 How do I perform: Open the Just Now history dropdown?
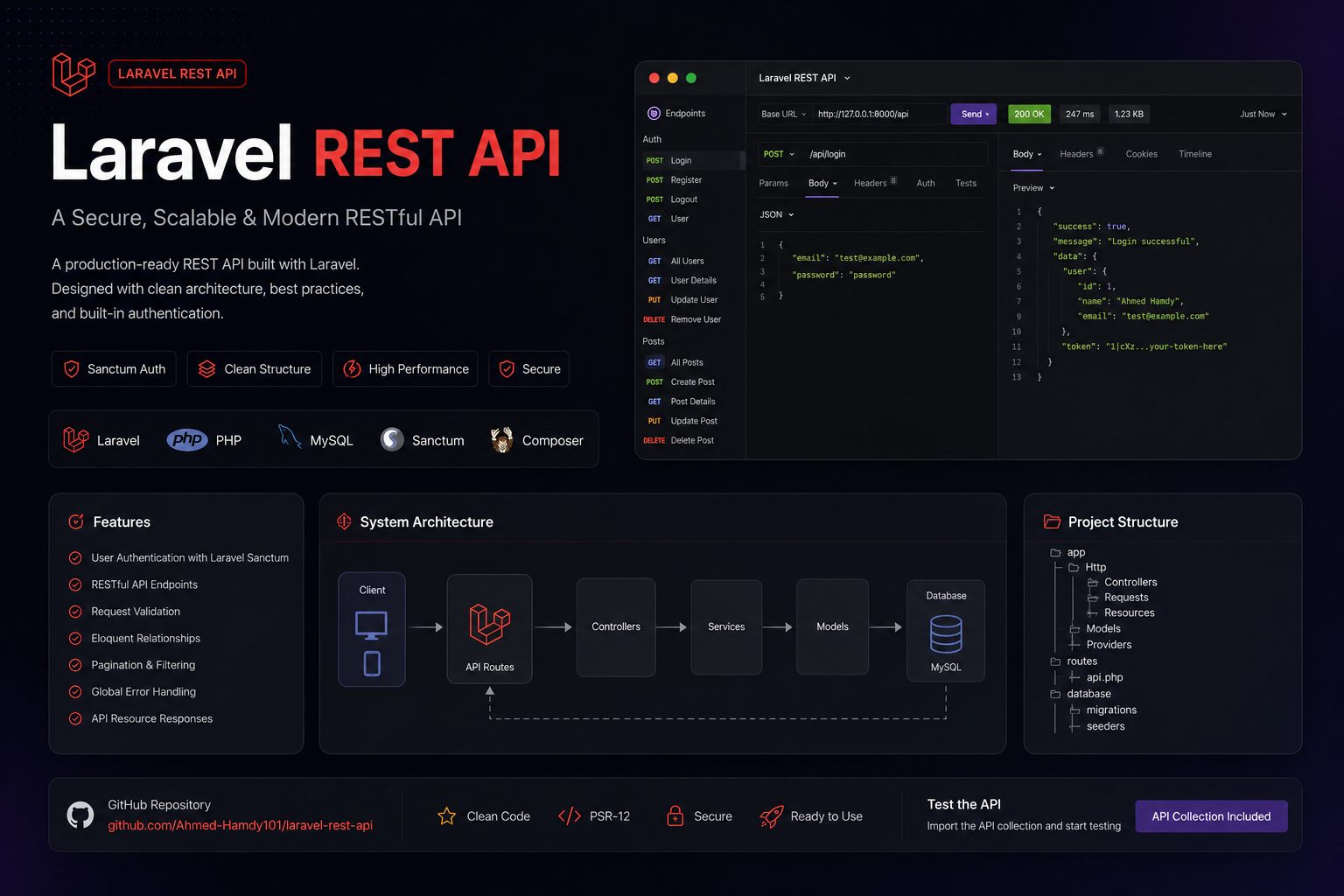click(x=1263, y=115)
